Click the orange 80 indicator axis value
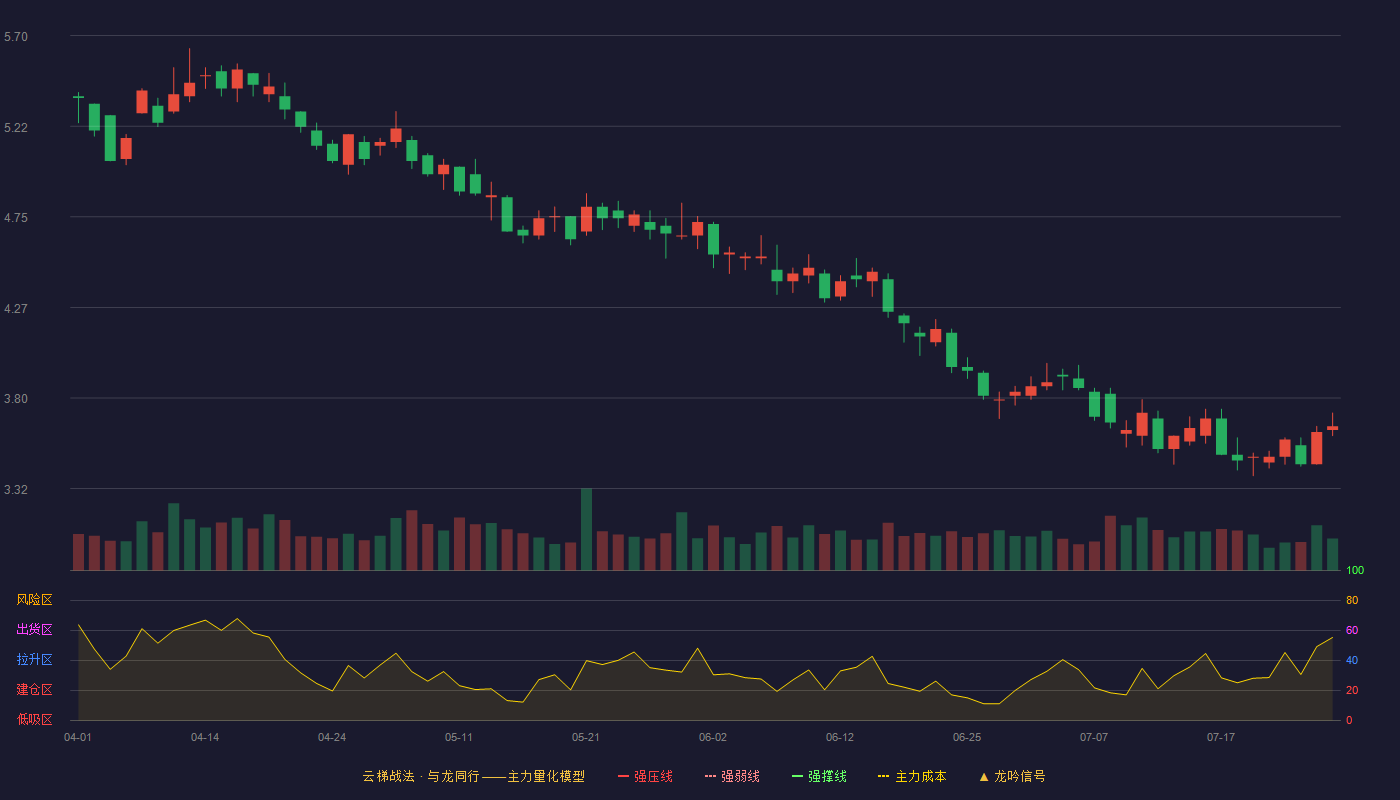Viewport: 1400px width, 800px height. click(1352, 600)
